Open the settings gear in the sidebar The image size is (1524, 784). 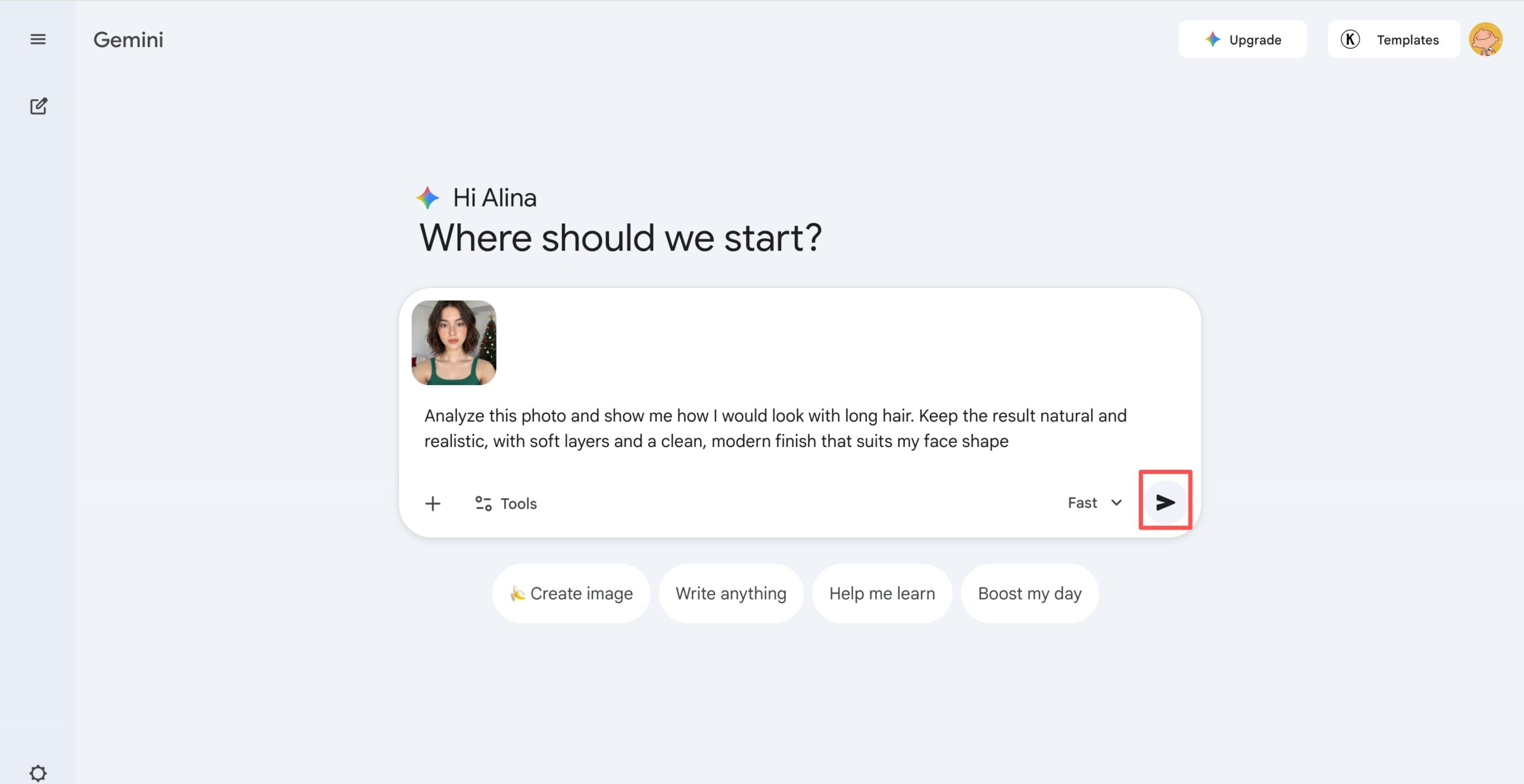point(38,773)
